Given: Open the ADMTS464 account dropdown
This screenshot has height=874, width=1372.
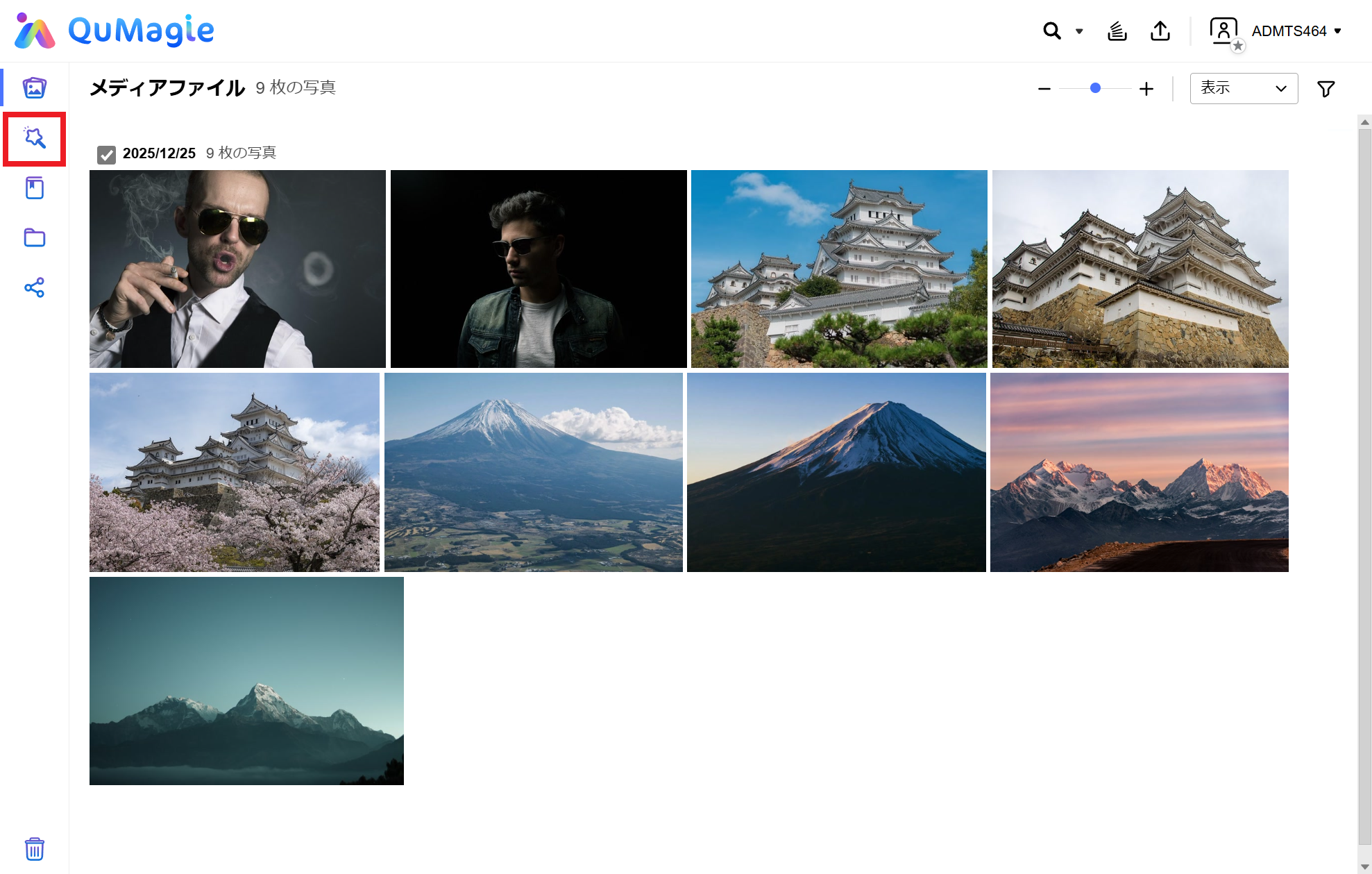Looking at the screenshot, I should pos(1296,31).
